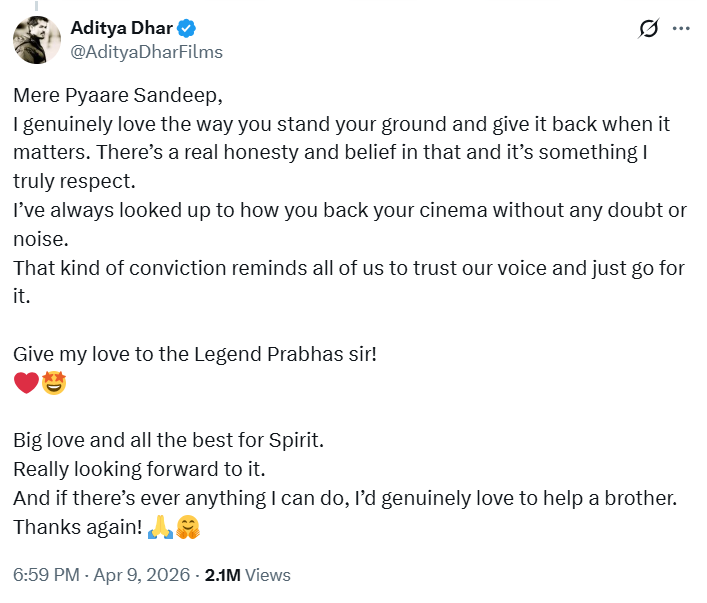The height and width of the screenshot is (603, 707).
Task: Open the three-dot more options menu
Action: click(x=681, y=29)
